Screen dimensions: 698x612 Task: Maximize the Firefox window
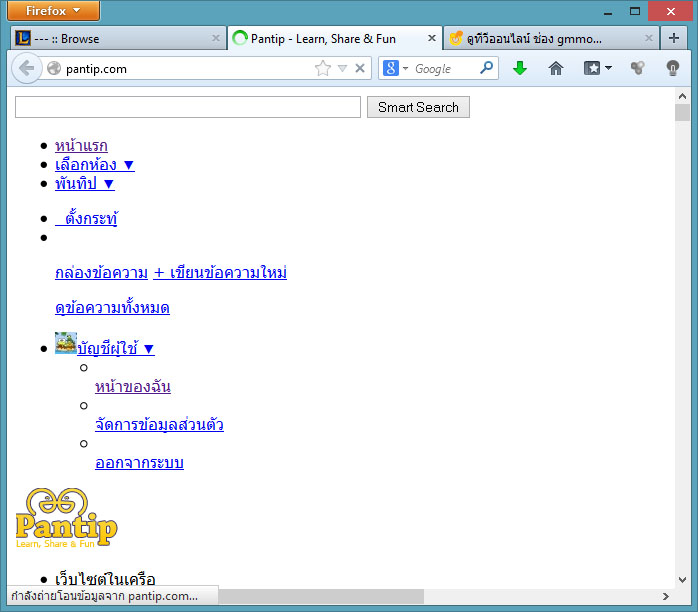[635, 11]
